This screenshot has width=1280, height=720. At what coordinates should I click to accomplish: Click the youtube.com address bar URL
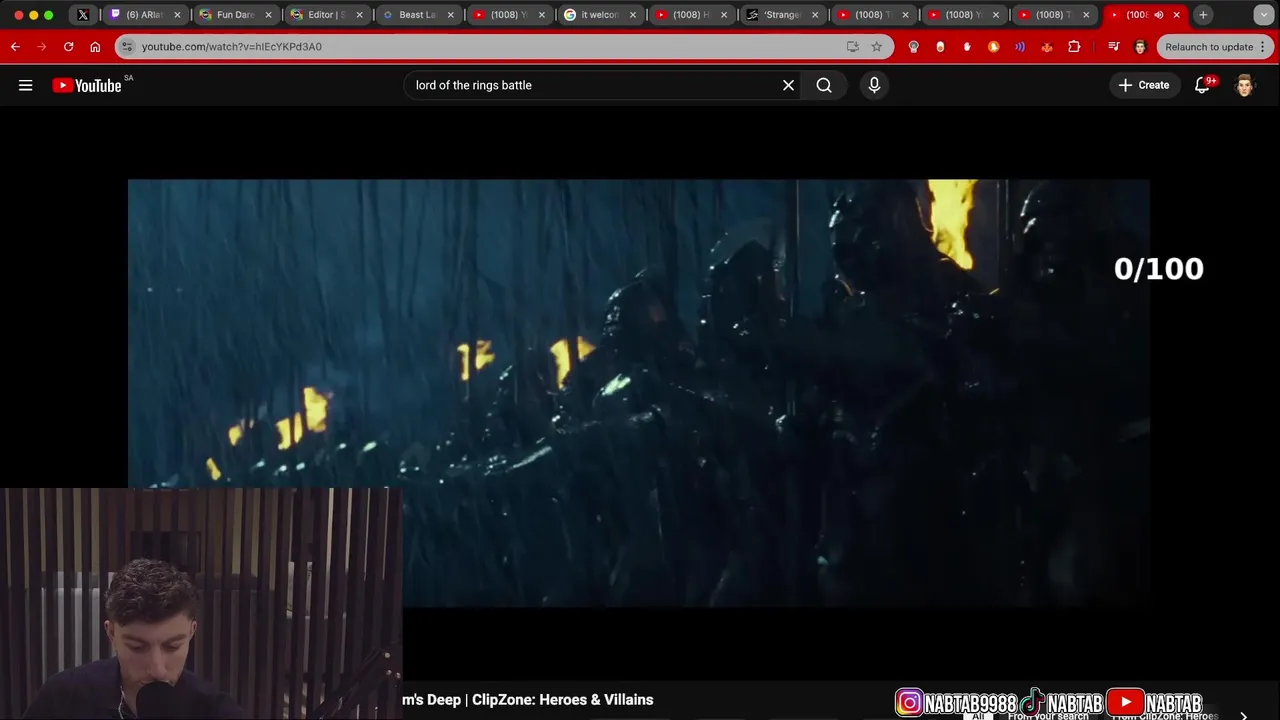(x=232, y=47)
